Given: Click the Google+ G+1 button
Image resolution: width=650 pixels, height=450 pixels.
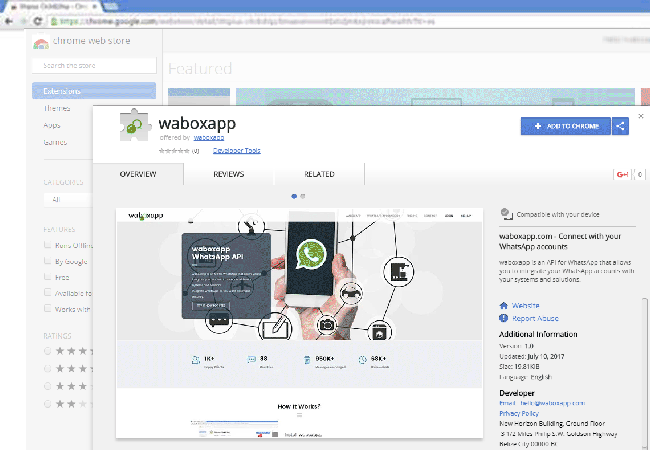Looking at the screenshot, I should pyautogui.click(x=622, y=174).
